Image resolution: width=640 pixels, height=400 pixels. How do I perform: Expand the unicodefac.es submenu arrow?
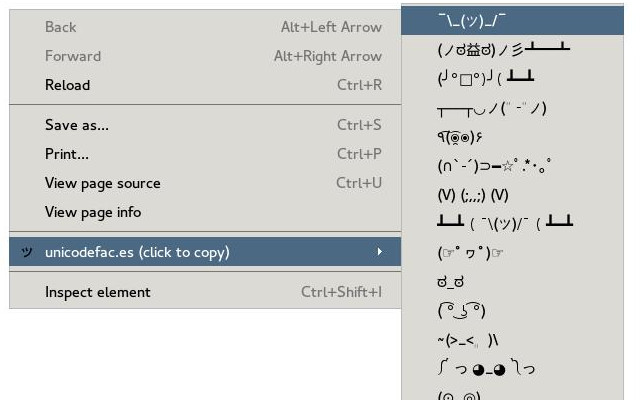pos(380,251)
